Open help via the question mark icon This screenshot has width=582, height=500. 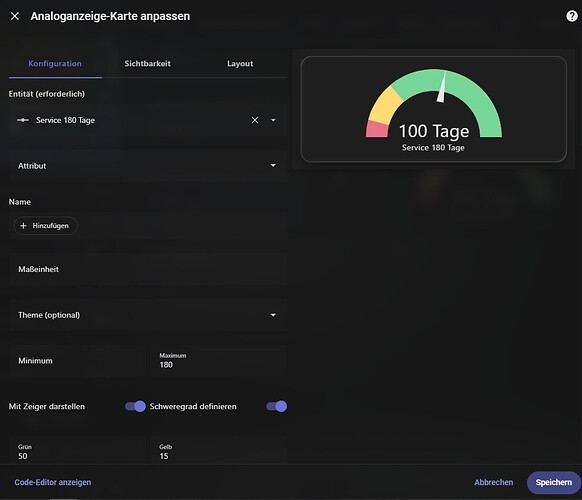tap(572, 16)
